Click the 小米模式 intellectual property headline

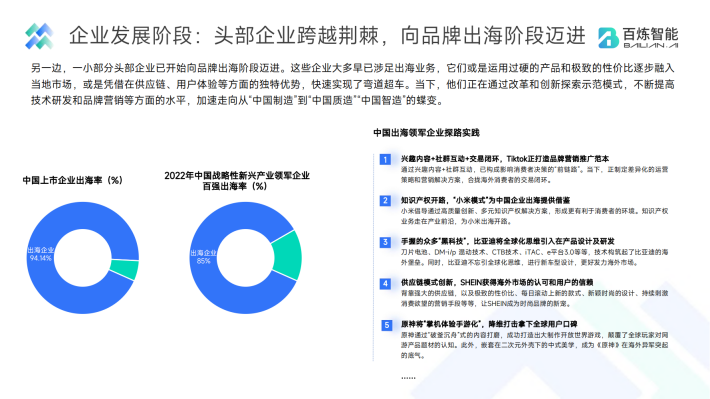click(485, 200)
